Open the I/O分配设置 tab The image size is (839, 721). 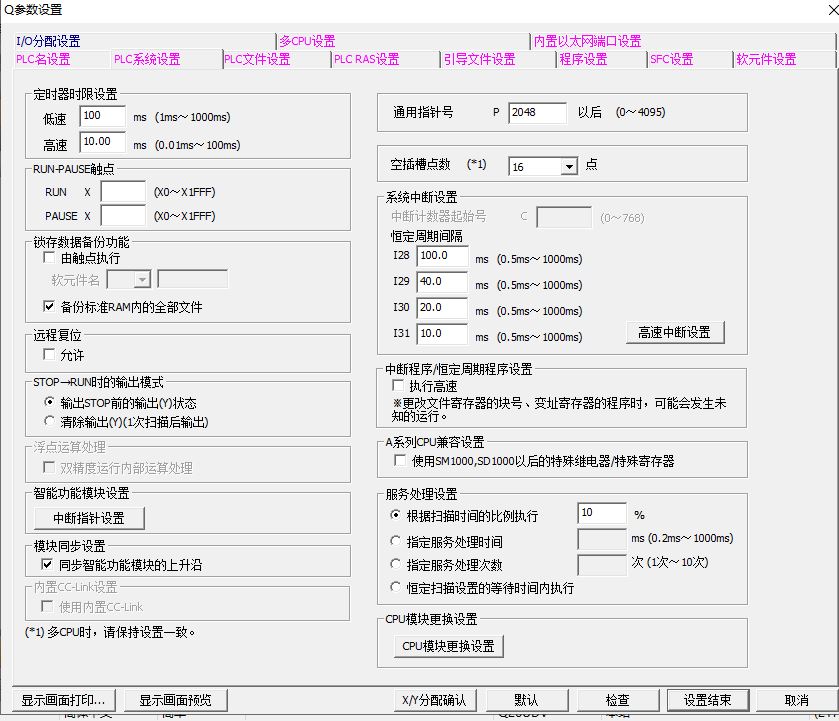pyautogui.click(x=48, y=41)
